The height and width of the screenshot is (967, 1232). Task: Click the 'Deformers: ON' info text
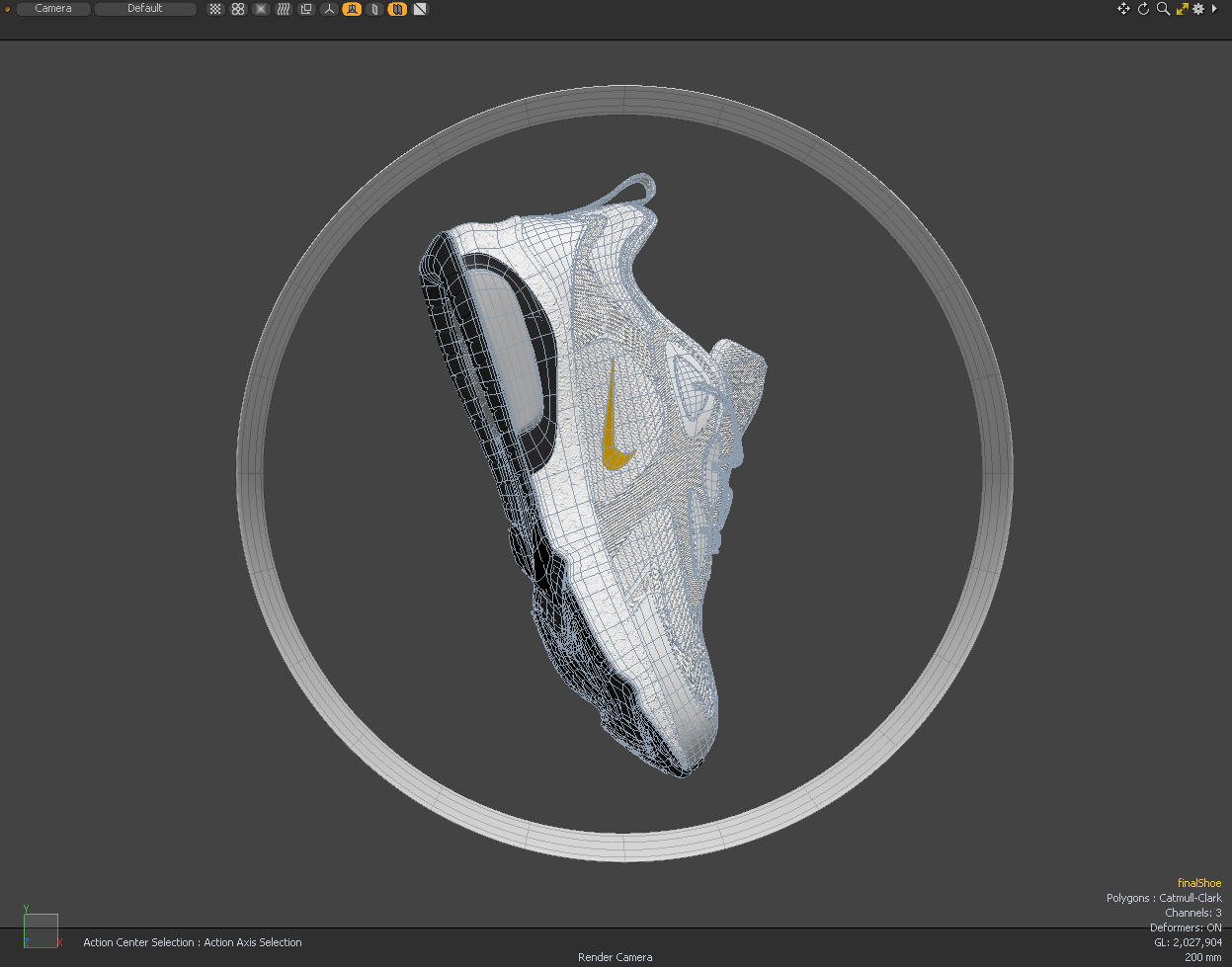(1186, 927)
